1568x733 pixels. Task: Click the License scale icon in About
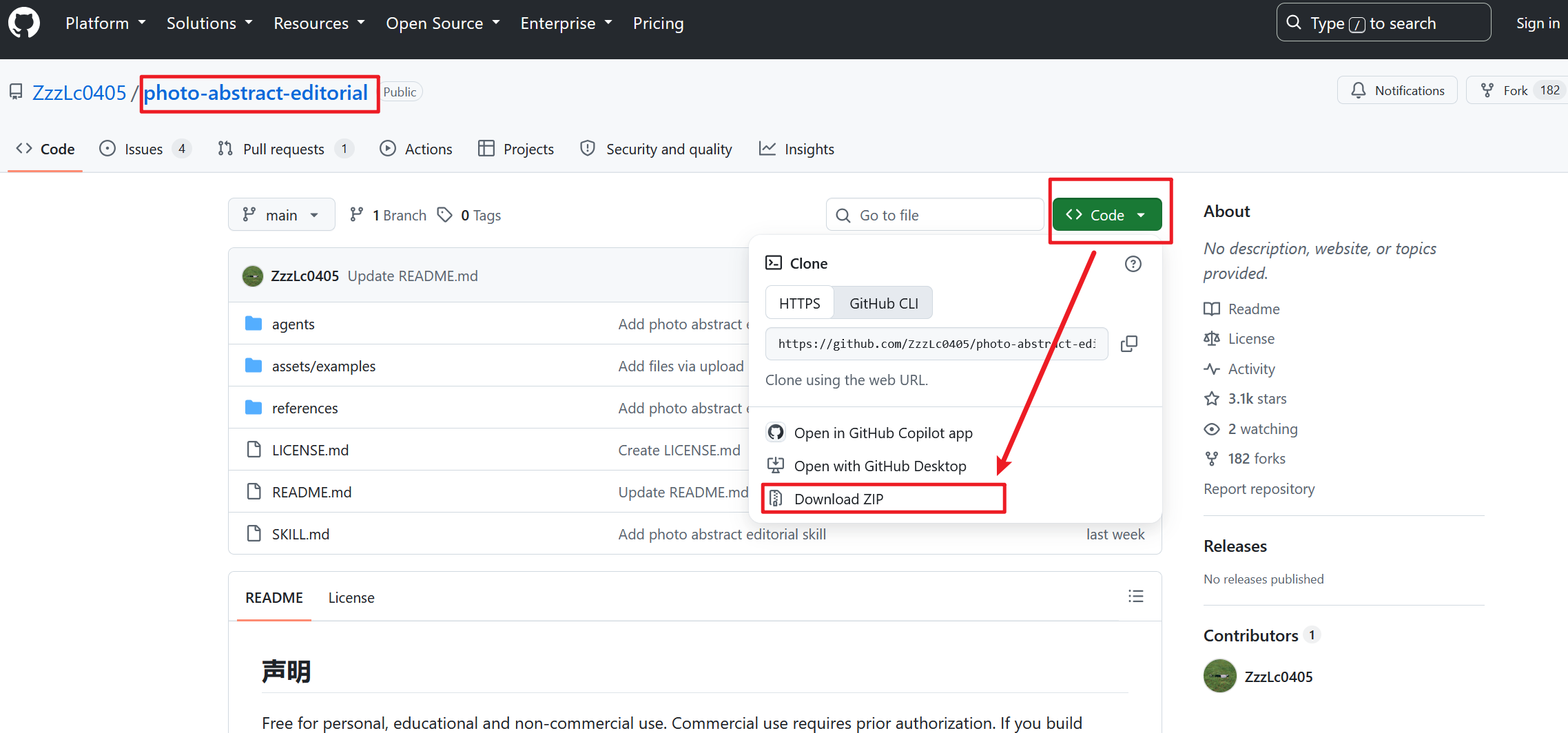(1212, 339)
